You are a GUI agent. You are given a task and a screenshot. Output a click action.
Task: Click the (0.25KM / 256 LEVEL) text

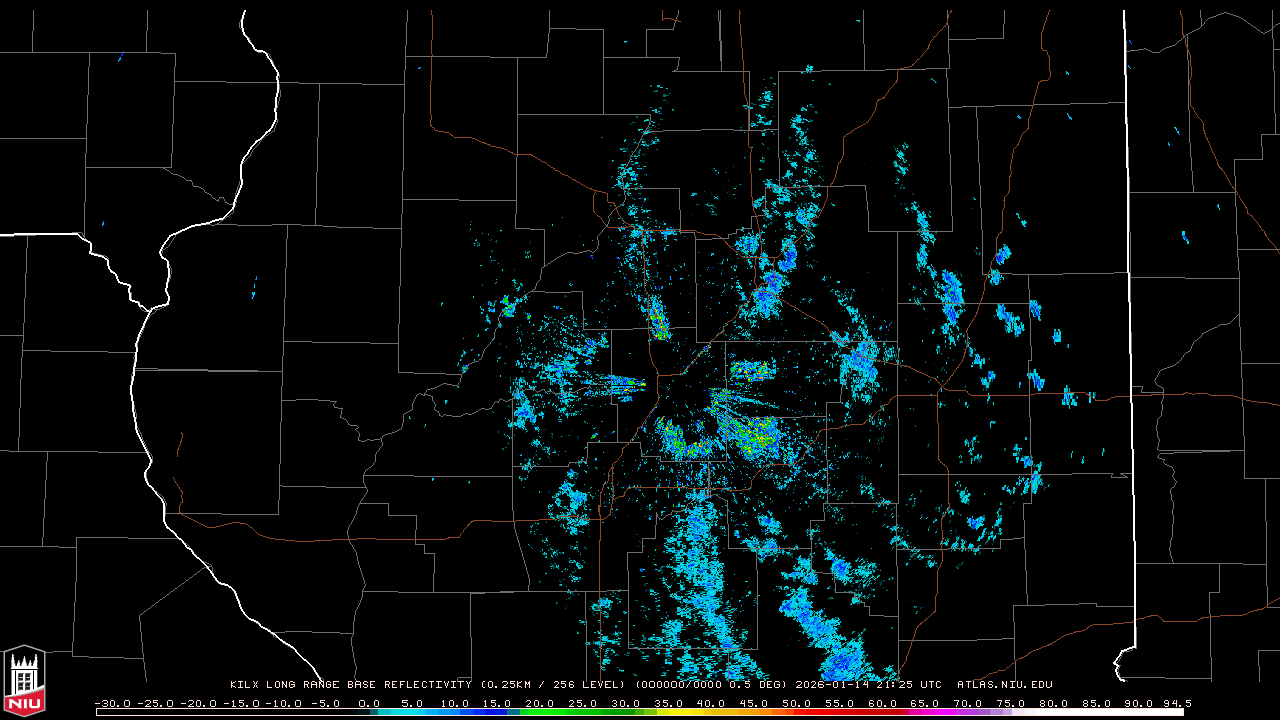[x=554, y=685]
